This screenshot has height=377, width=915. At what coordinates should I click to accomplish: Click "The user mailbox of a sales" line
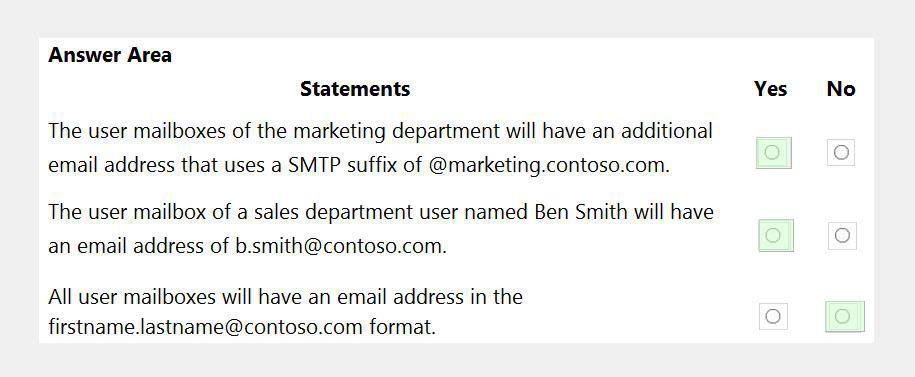tap(380, 212)
